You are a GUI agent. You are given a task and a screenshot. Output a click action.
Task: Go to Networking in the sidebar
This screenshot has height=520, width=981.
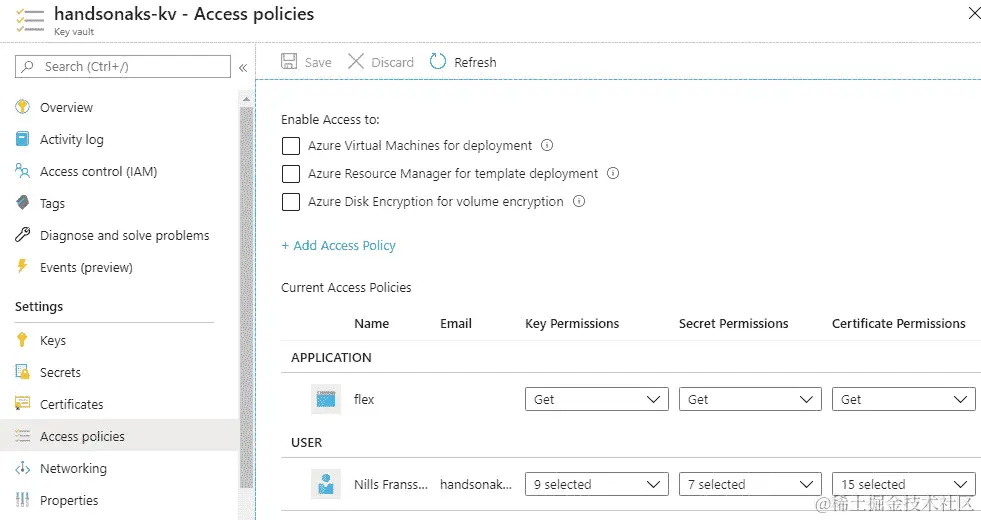pos(73,468)
